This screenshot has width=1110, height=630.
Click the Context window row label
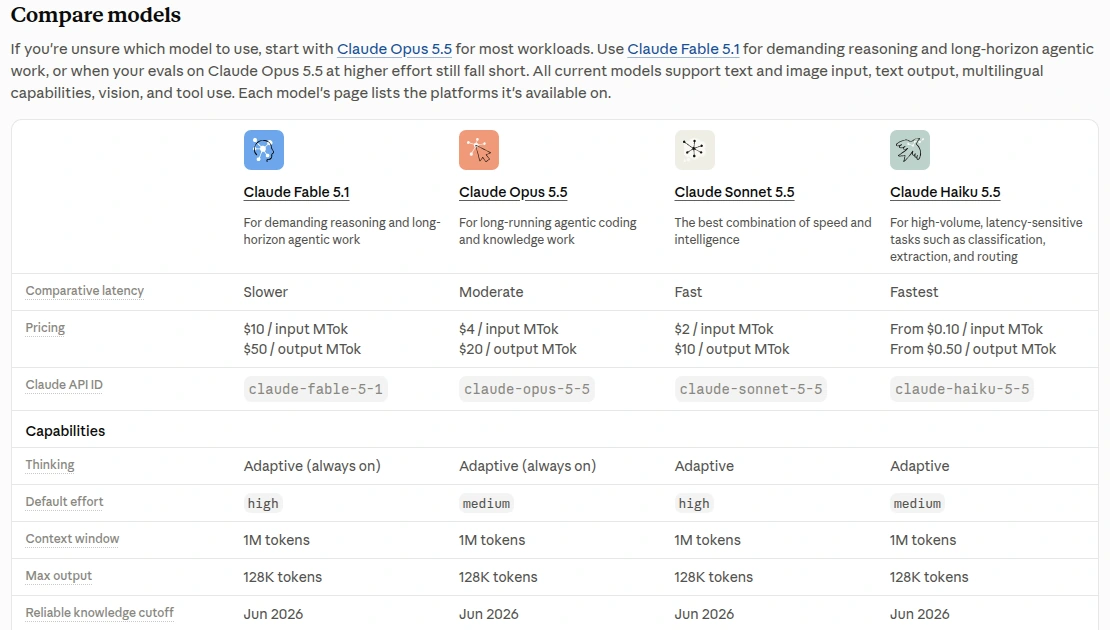coord(72,539)
